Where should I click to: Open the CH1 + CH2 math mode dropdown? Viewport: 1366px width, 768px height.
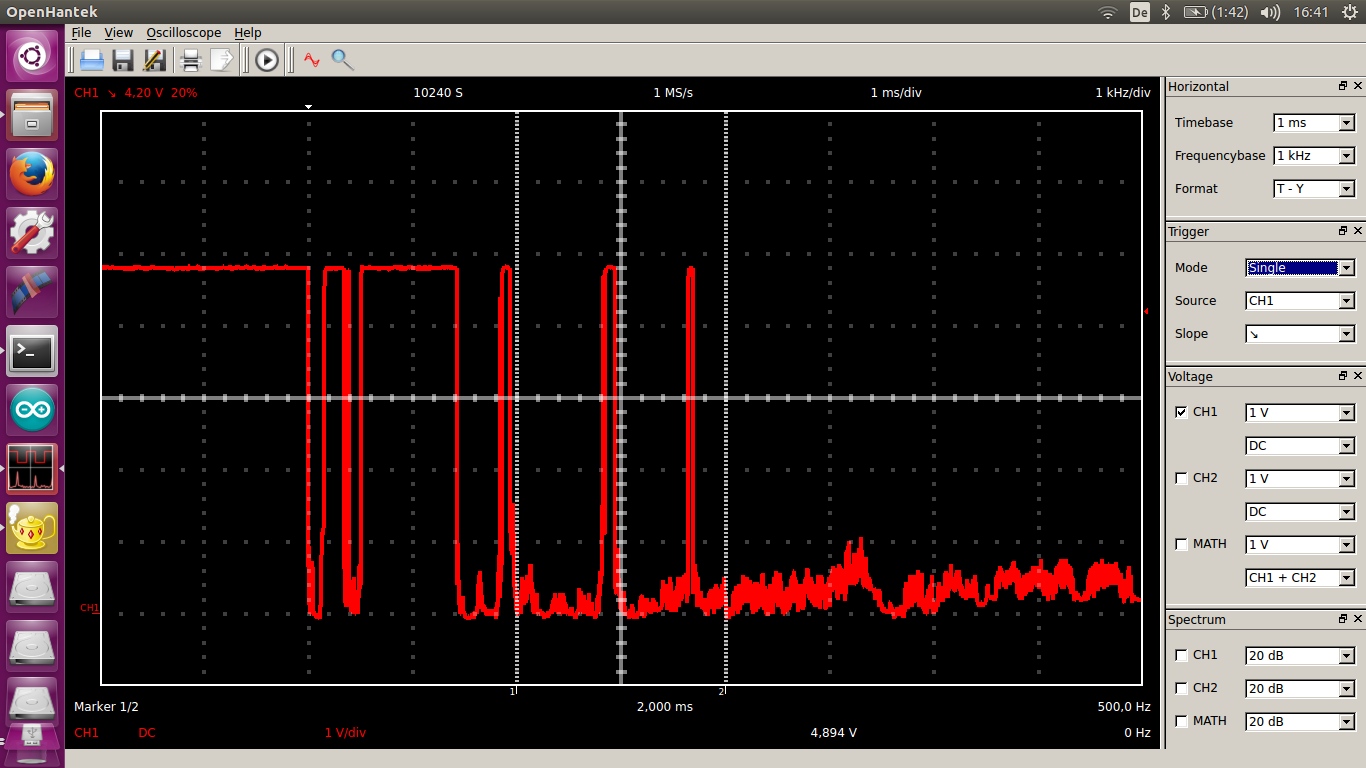(1300, 578)
